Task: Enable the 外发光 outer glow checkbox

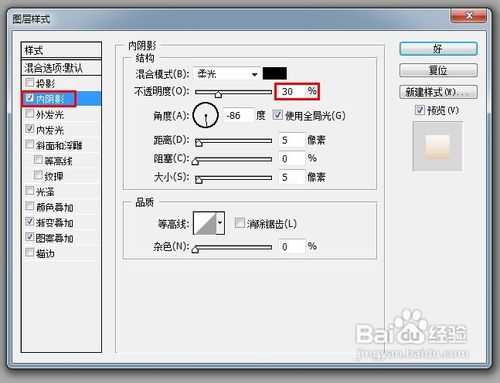Action: coord(30,114)
